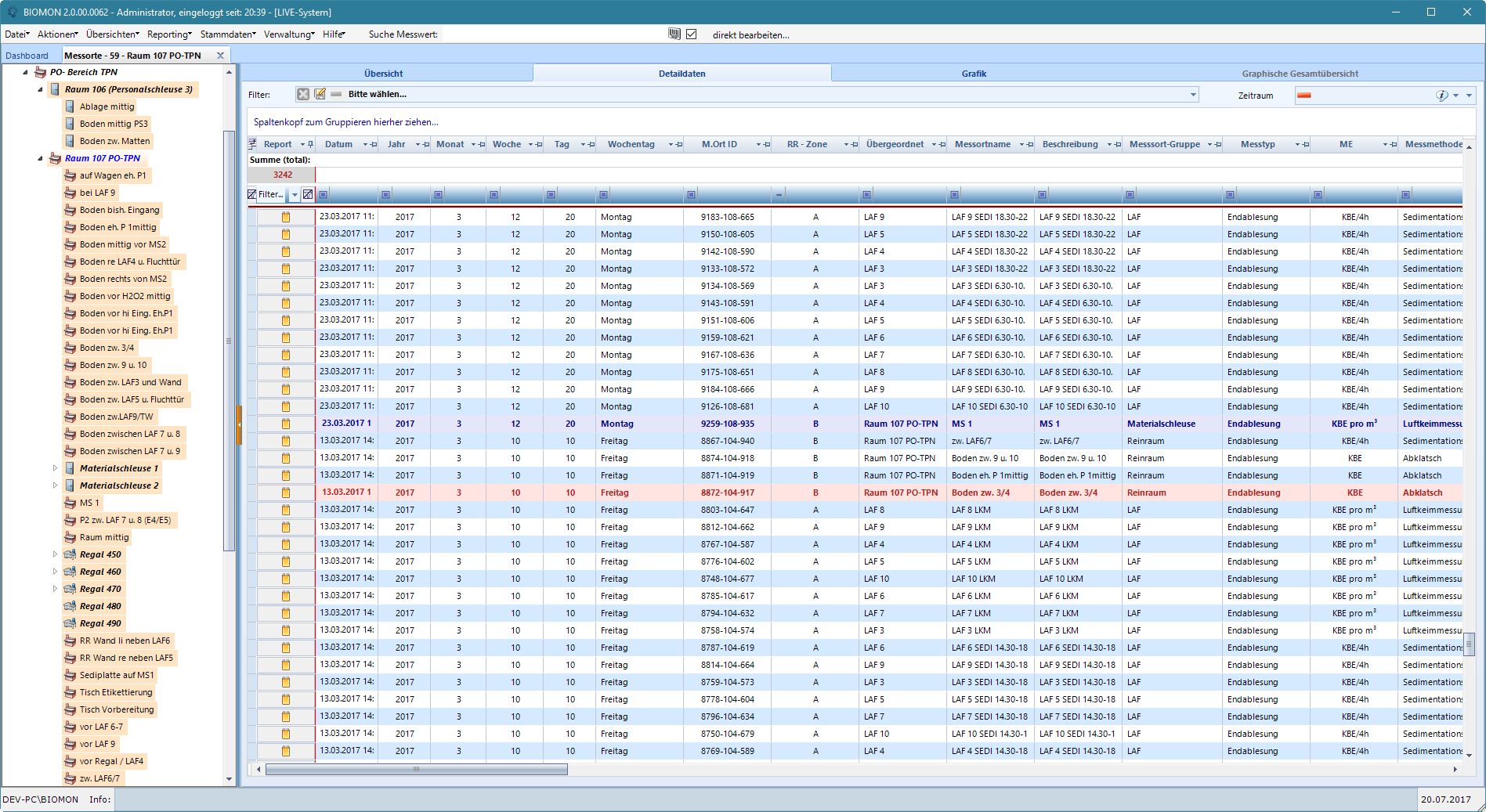Pin the Datum column

pos(374,144)
